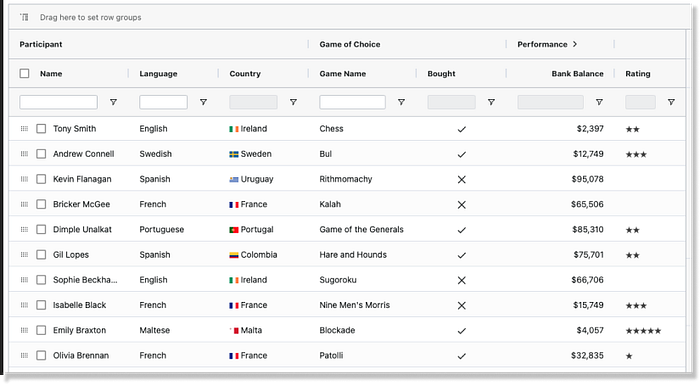
Task: Click drag handle of Isabelle Black row
Action: point(24,305)
